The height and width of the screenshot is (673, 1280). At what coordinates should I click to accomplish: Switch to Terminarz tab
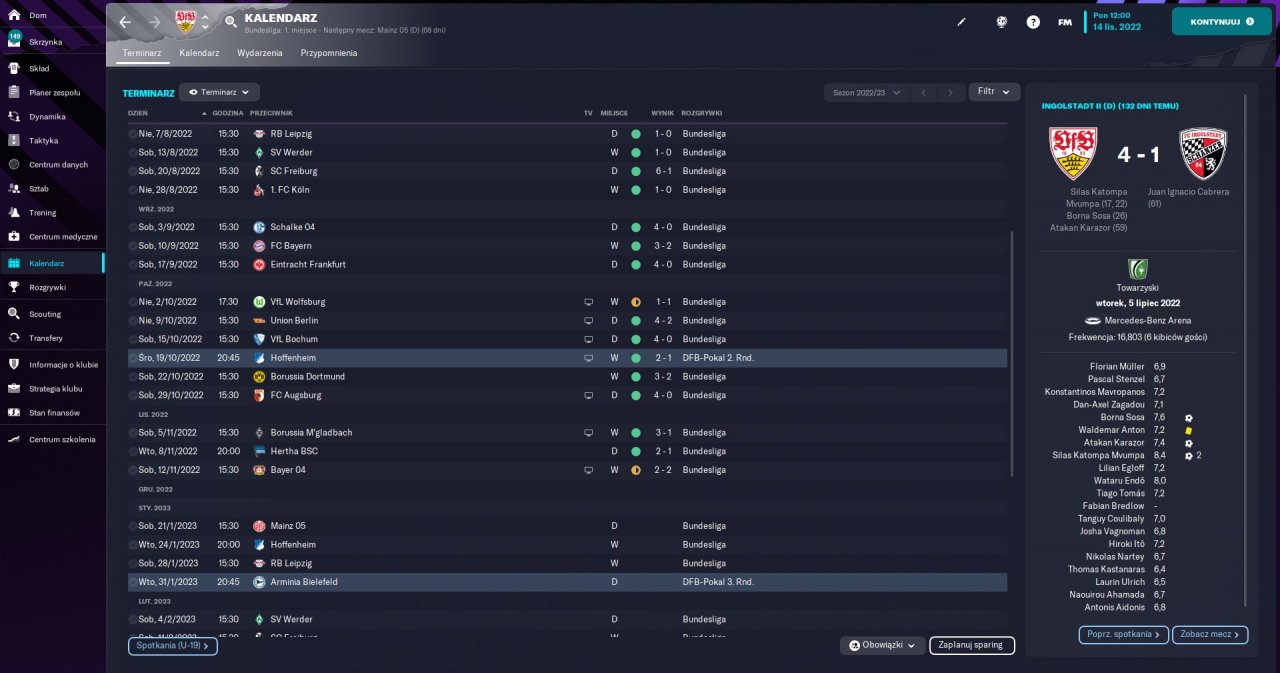coord(142,53)
